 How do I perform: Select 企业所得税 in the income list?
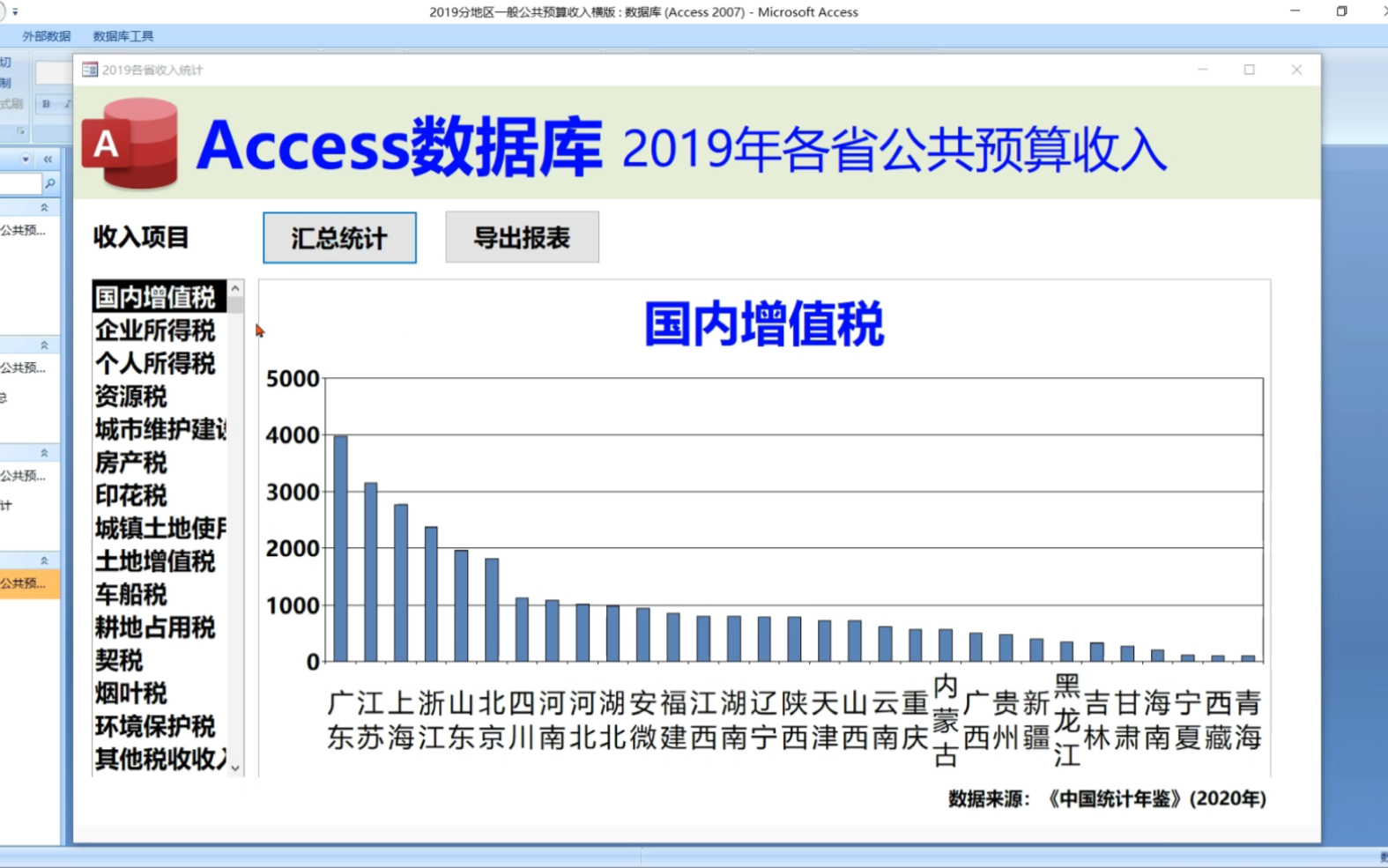tap(160, 330)
